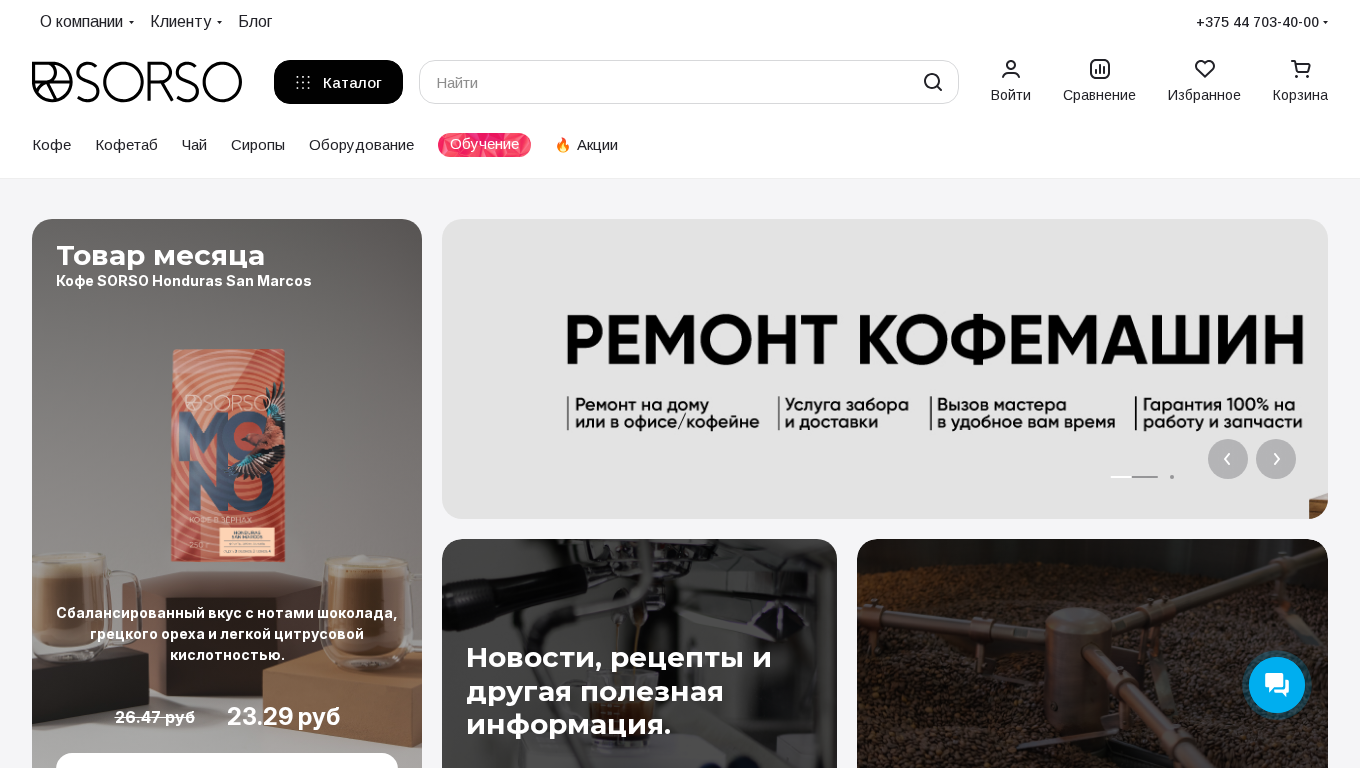The height and width of the screenshot is (768, 1366).
Task: Click the SORSO logo
Action: coord(137,82)
